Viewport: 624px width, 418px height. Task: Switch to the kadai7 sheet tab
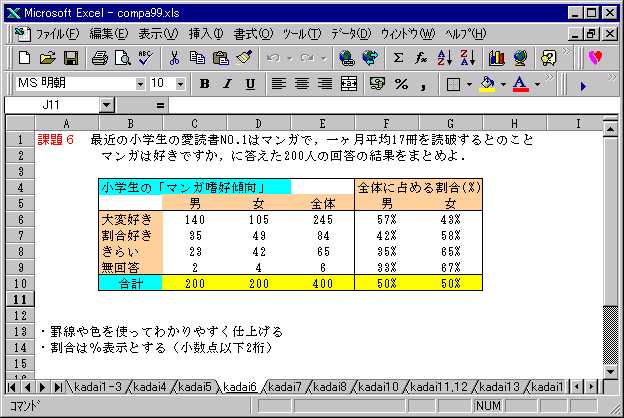coord(286,387)
